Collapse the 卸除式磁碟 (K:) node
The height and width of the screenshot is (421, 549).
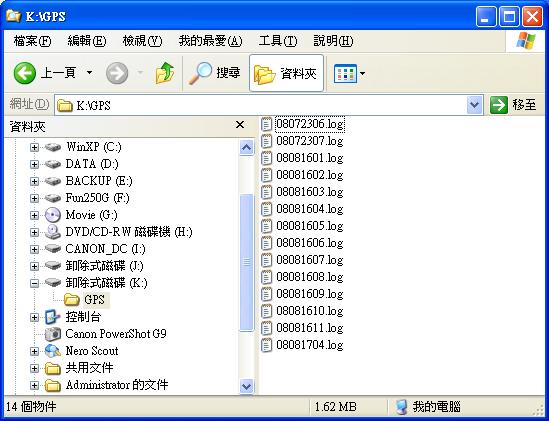[x=34, y=283]
